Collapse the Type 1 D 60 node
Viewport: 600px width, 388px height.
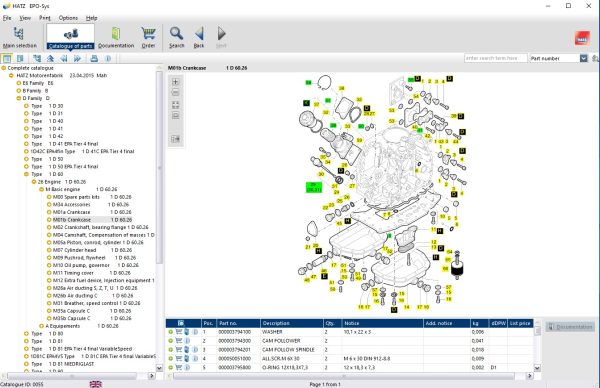tap(26, 174)
